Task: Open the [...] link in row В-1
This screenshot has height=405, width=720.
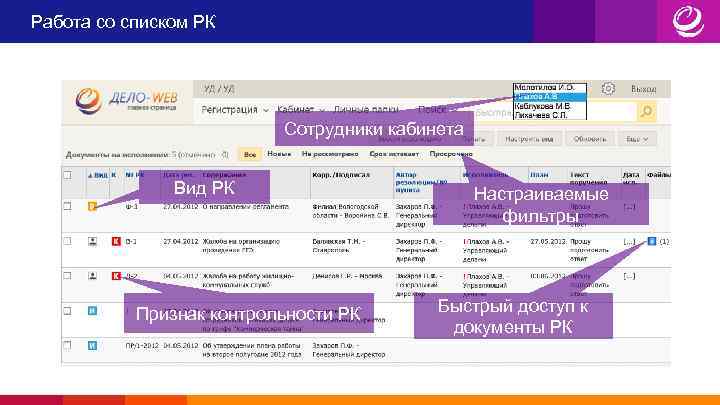Action: point(629,242)
